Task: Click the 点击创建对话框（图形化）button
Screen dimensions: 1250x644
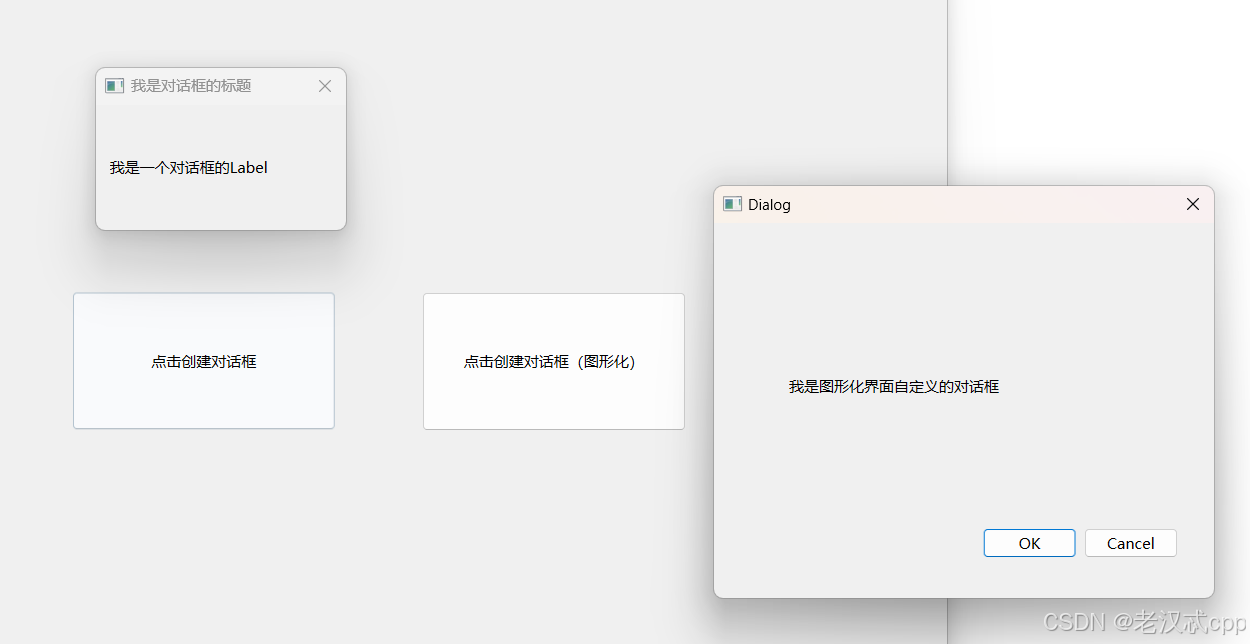Action: (x=554, y=361)
